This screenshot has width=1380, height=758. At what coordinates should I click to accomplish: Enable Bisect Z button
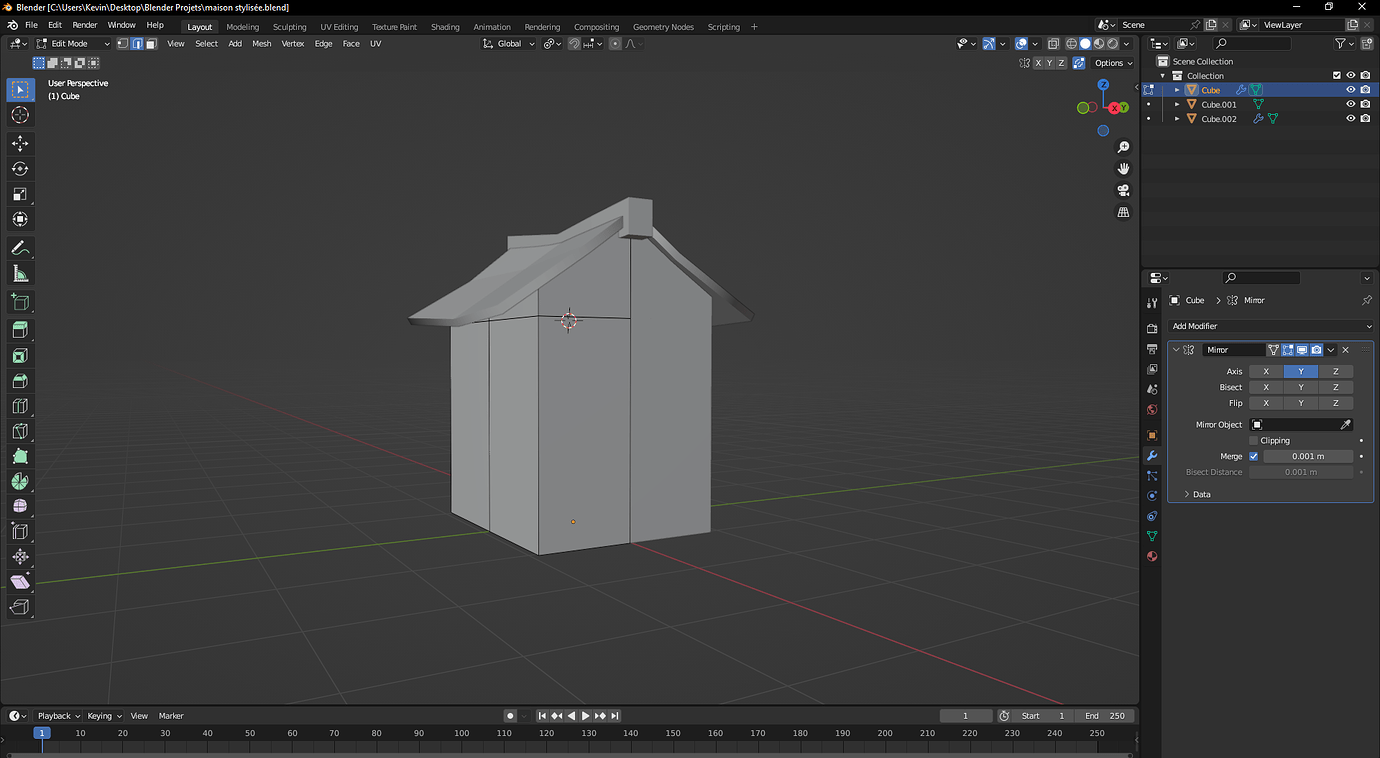1336,387
